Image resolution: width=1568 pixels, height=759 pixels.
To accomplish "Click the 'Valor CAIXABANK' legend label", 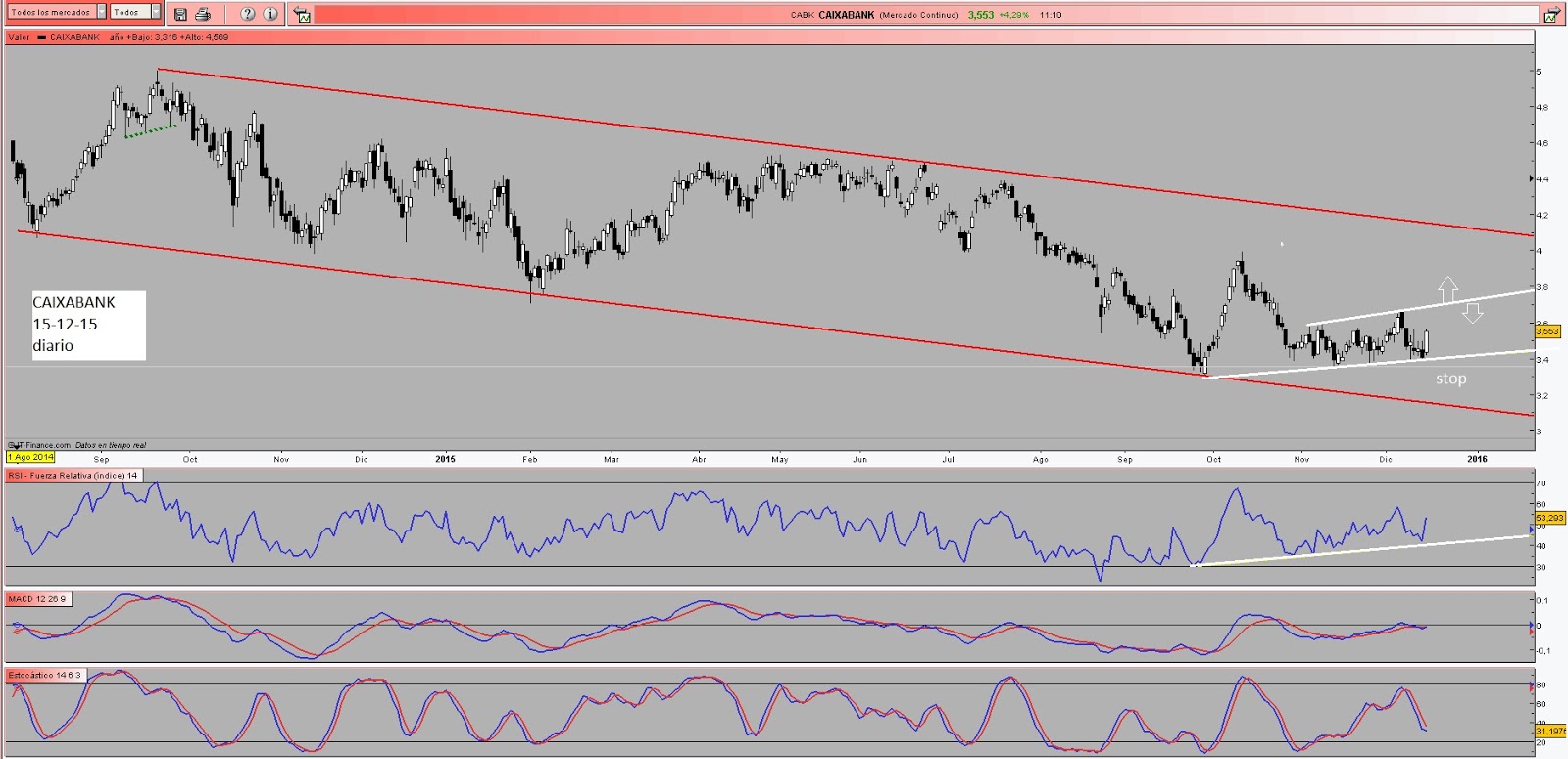I will [54, 37].
